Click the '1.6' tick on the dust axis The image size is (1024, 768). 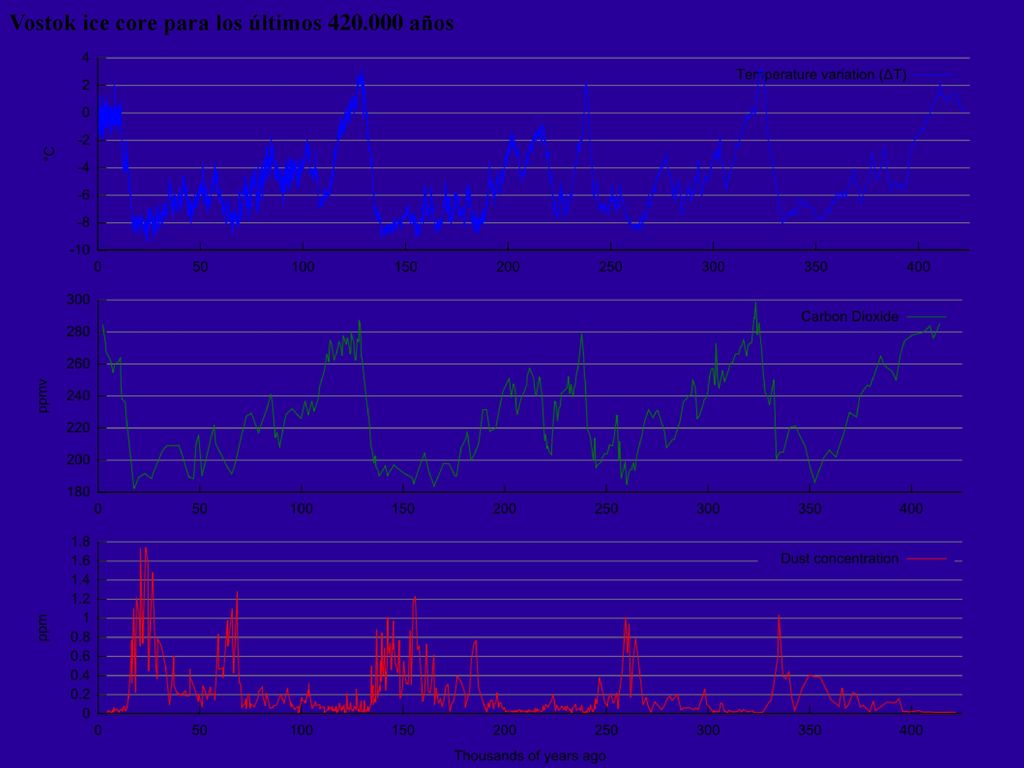pyautogui.click(x=81, y=561)
